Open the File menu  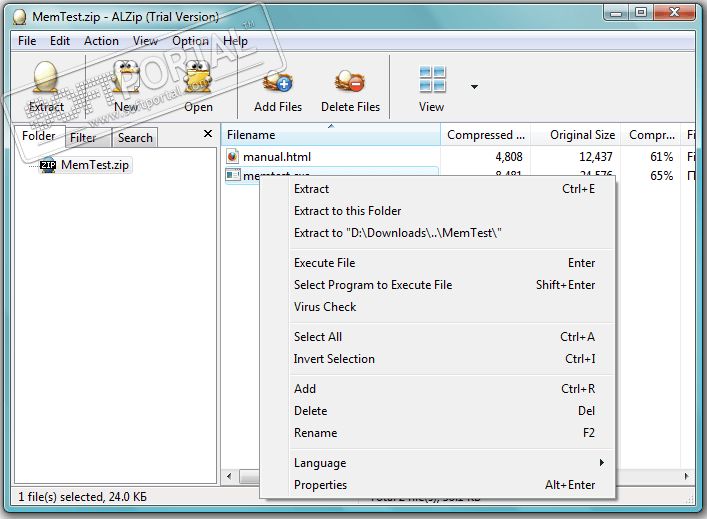coord(27,41)
